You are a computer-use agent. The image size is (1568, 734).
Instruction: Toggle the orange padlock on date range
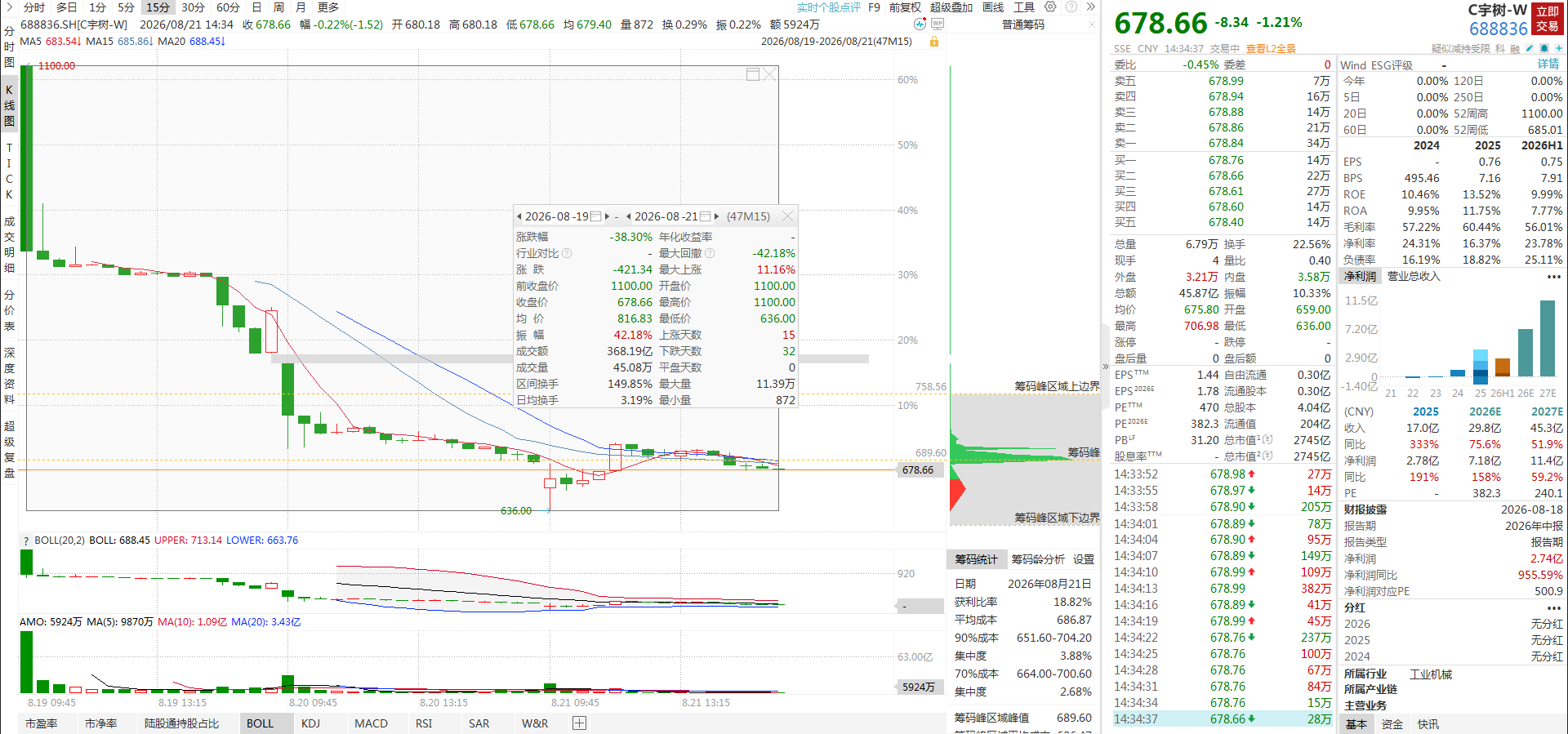(933, 42)
